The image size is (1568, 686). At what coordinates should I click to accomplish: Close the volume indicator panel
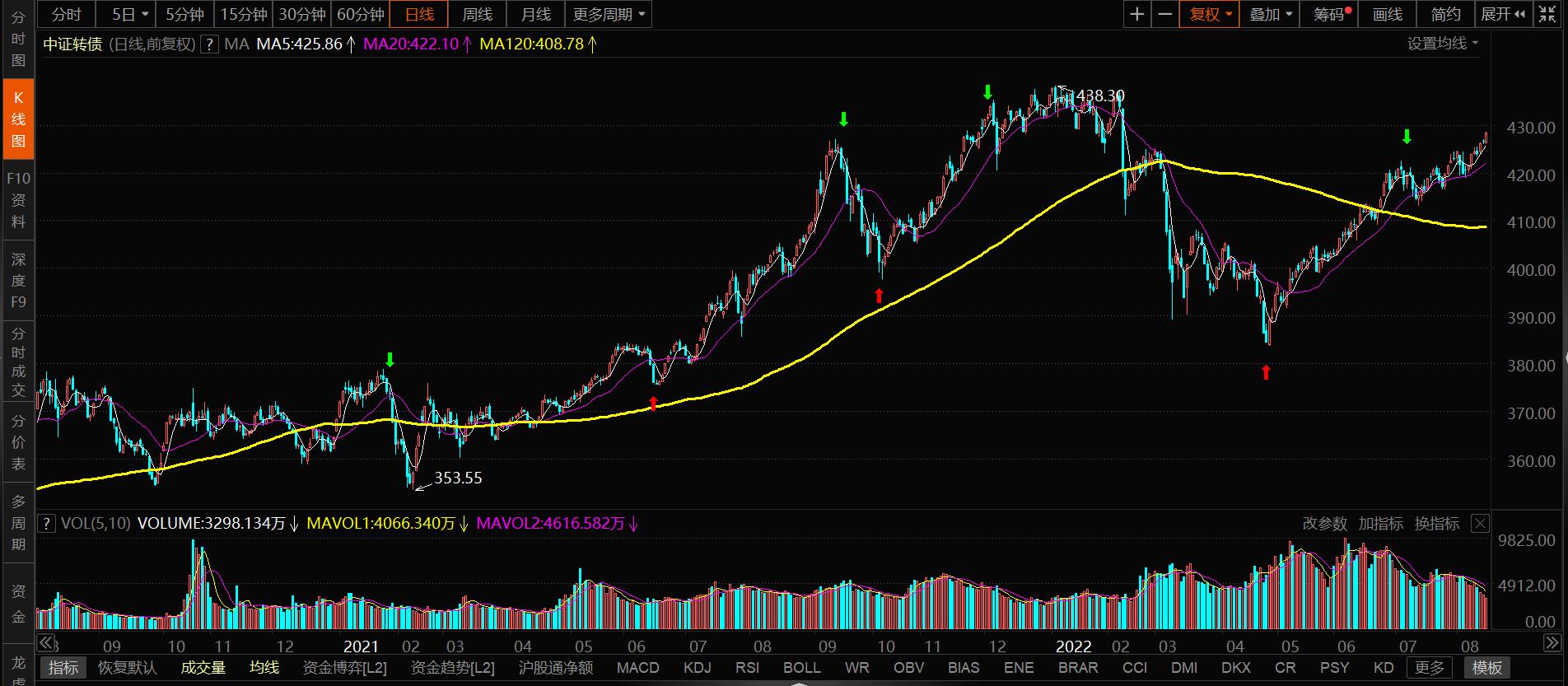[x=1480, y=524]
